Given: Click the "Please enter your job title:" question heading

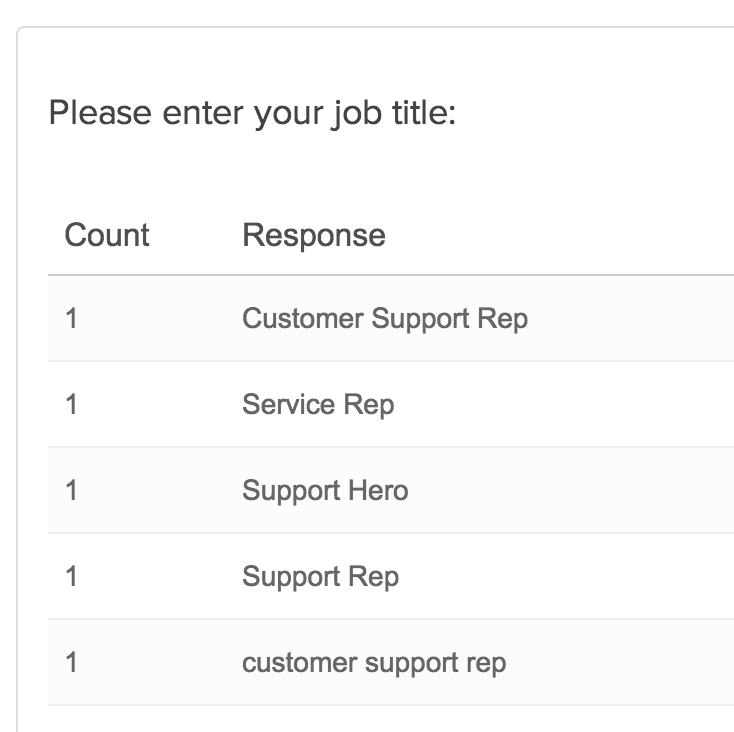Looking at the screenshot, I should [x=252, y=113].
